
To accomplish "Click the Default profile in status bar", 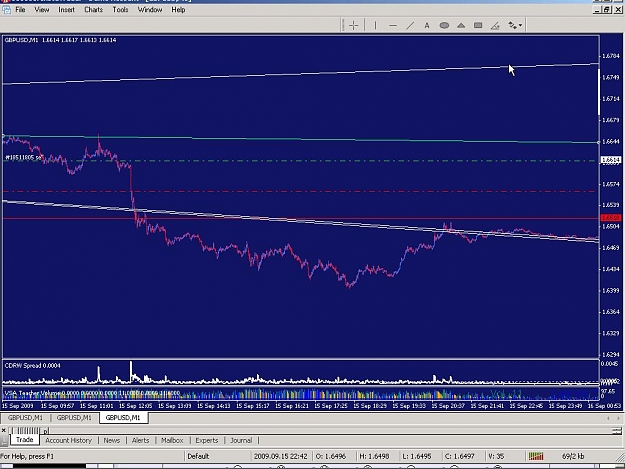I will pyautogui.click(x=198, y=456).
